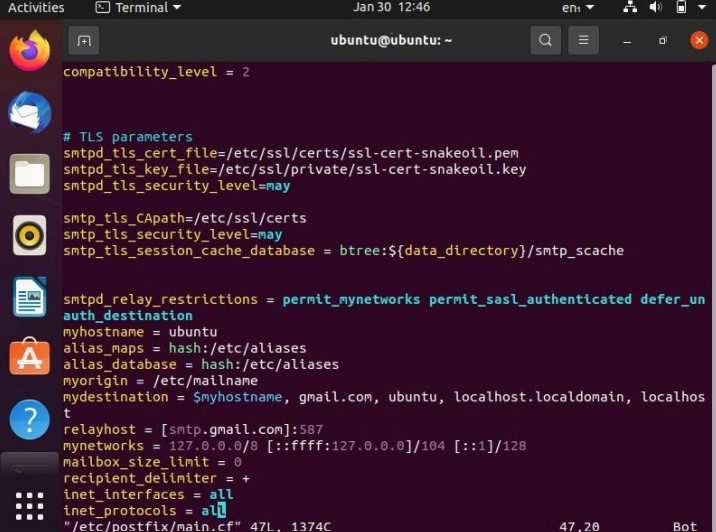The height and width of the screenshot is (532, 716).
Task: Click the smtp_tls_CApath line
Action: [184, 218]
